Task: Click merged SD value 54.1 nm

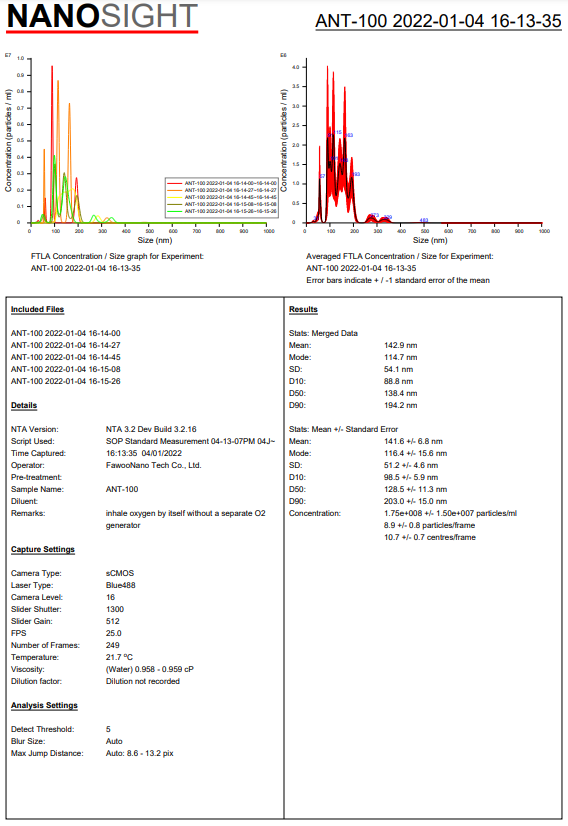Action: 398,369
